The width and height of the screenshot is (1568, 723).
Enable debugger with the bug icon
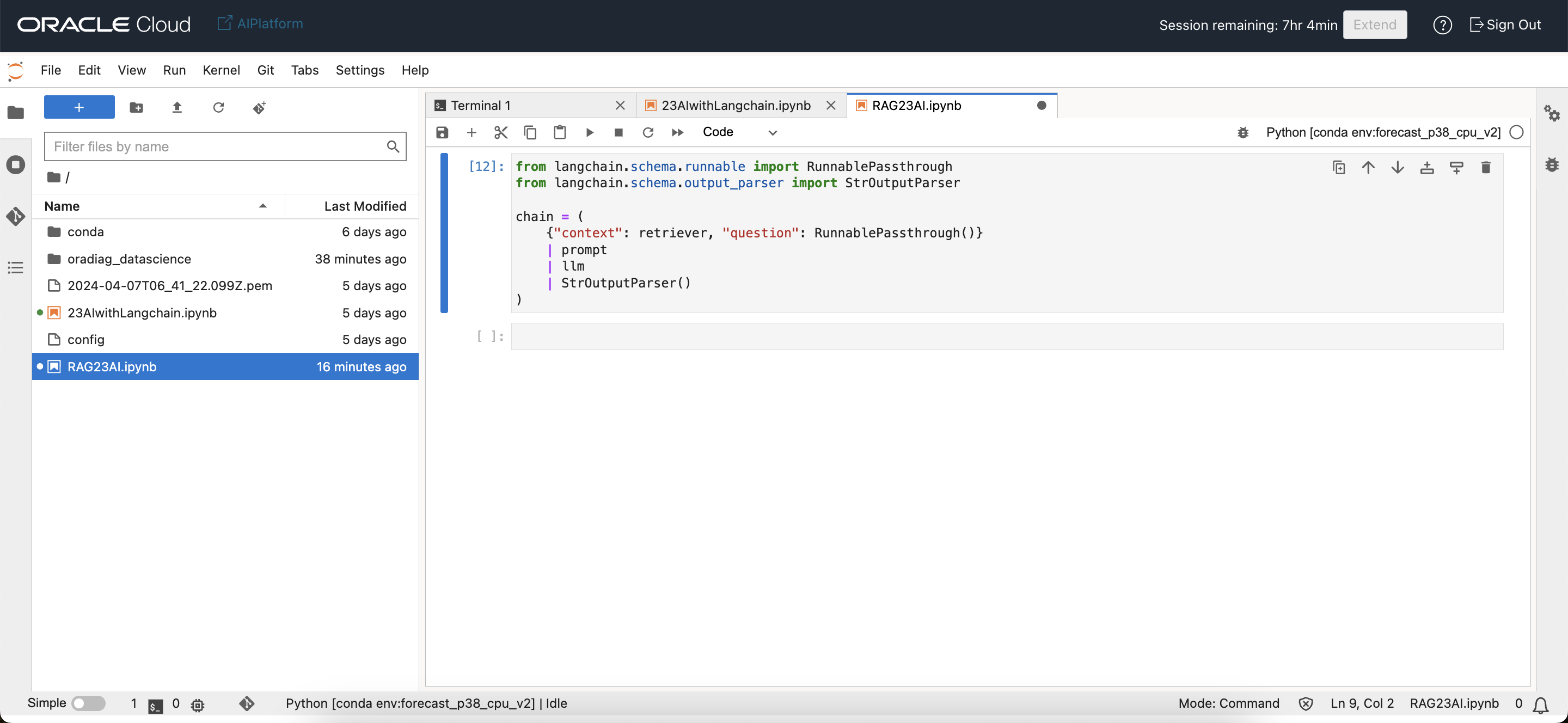(x=1242, y=132)
